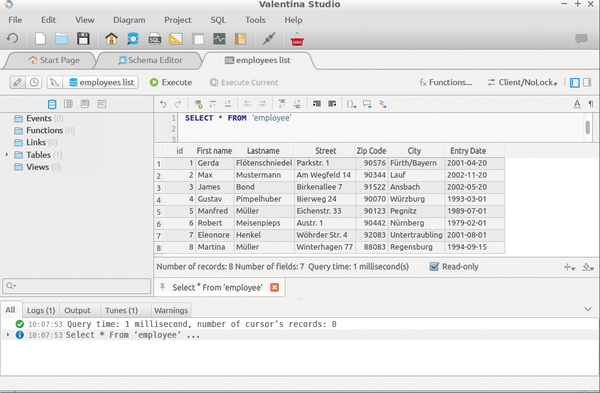Image resolution: width=600 pixels, height=393 pixels.
Task: Toggle right panel layout button
Action: (587, 82)
